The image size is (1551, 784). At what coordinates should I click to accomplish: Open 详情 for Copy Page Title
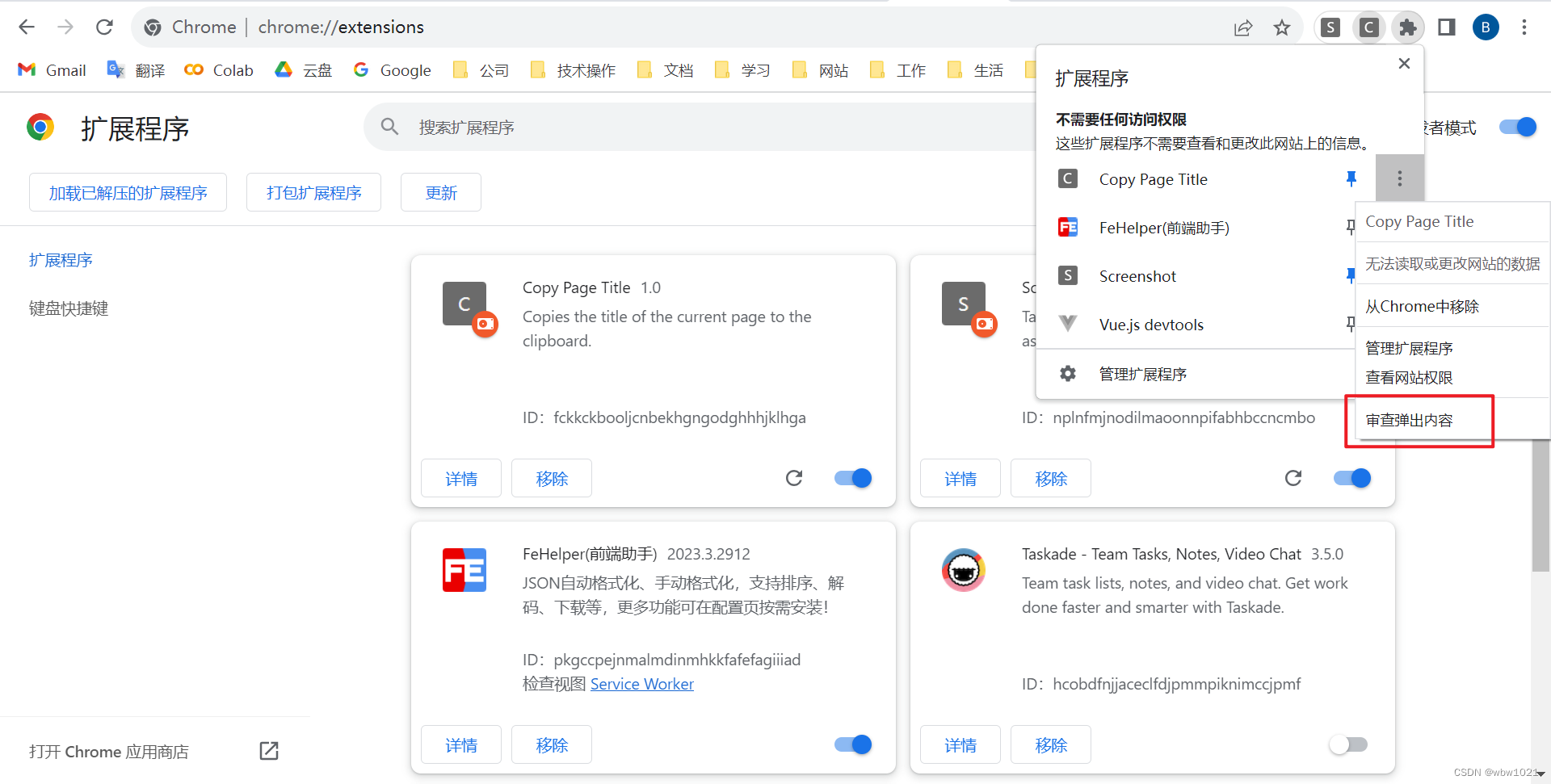pos(461,479)
